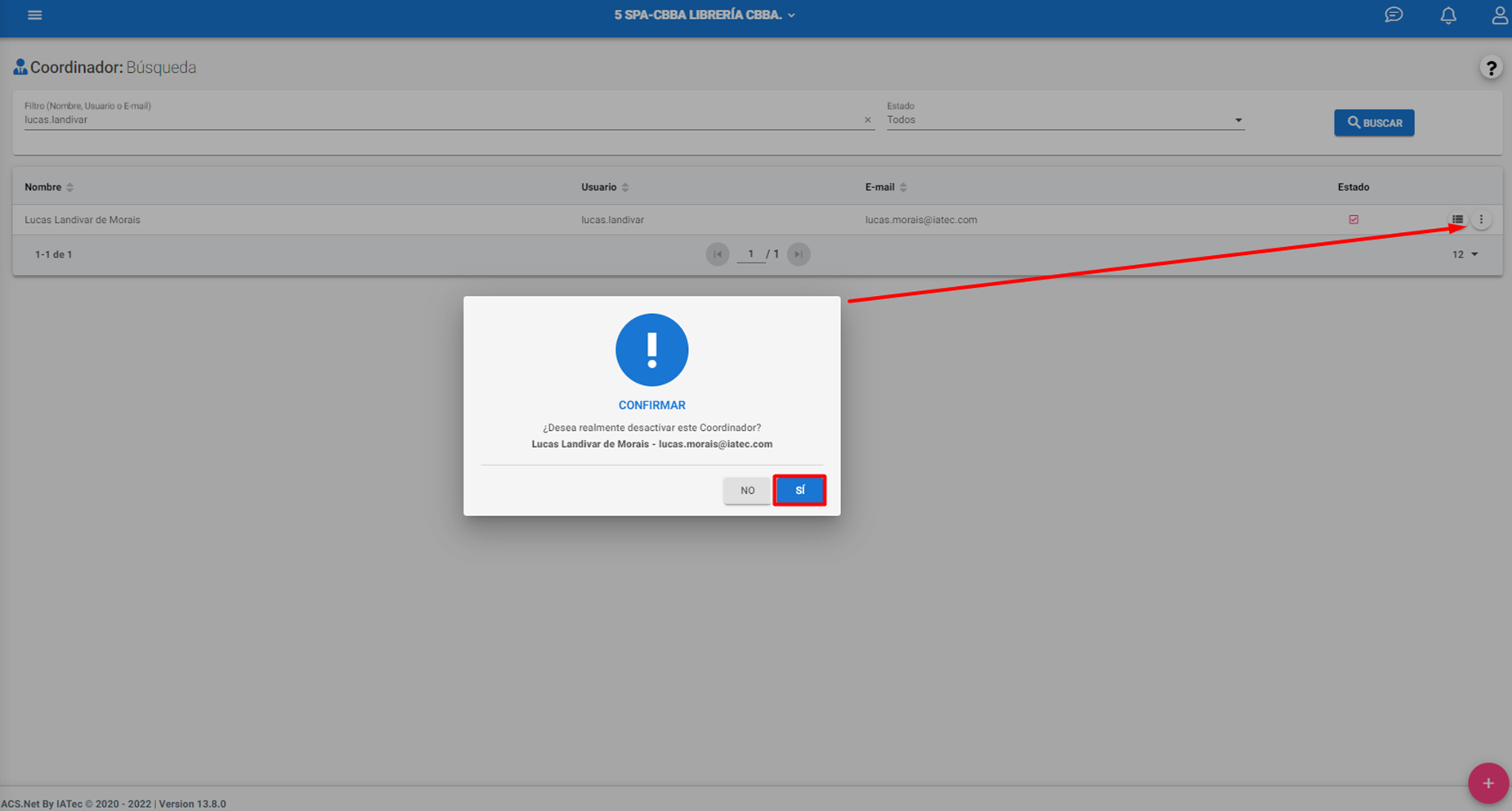
Task: Add a new coordinator with plus button
Action: (x=1487, y=782)
